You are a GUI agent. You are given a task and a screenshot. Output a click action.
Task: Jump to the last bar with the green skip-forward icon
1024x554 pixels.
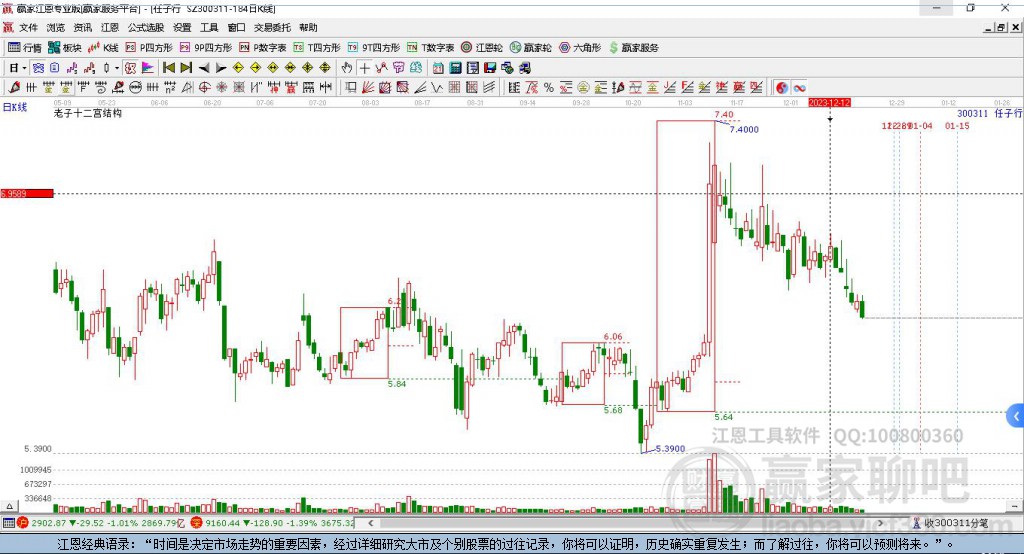186,68
